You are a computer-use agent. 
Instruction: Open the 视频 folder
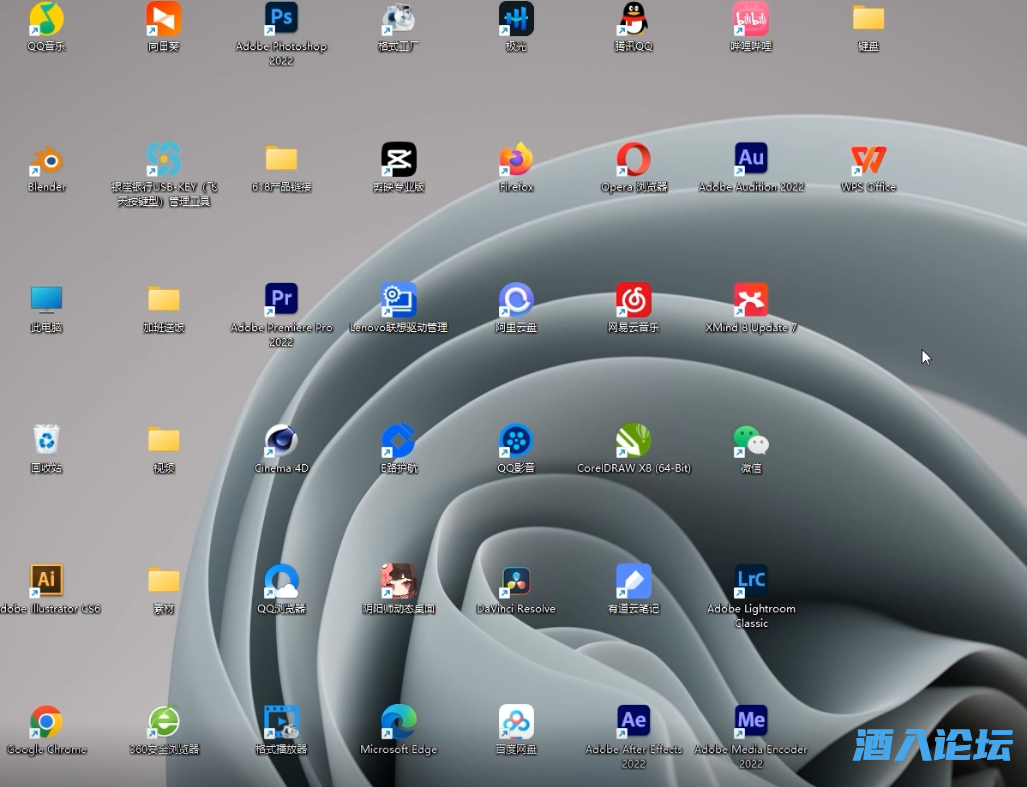coord(163,440)
